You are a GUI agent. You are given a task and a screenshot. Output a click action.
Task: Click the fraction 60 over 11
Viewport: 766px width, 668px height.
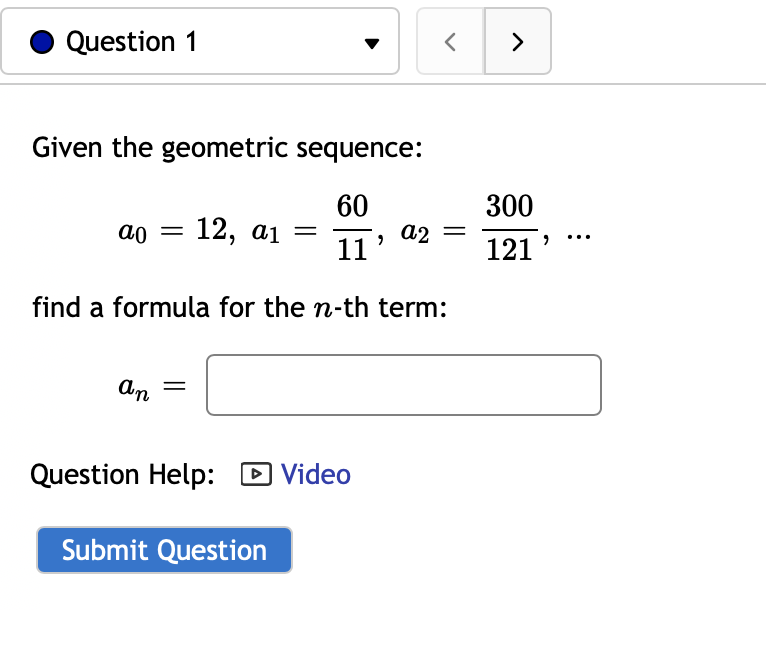(351, 229)
